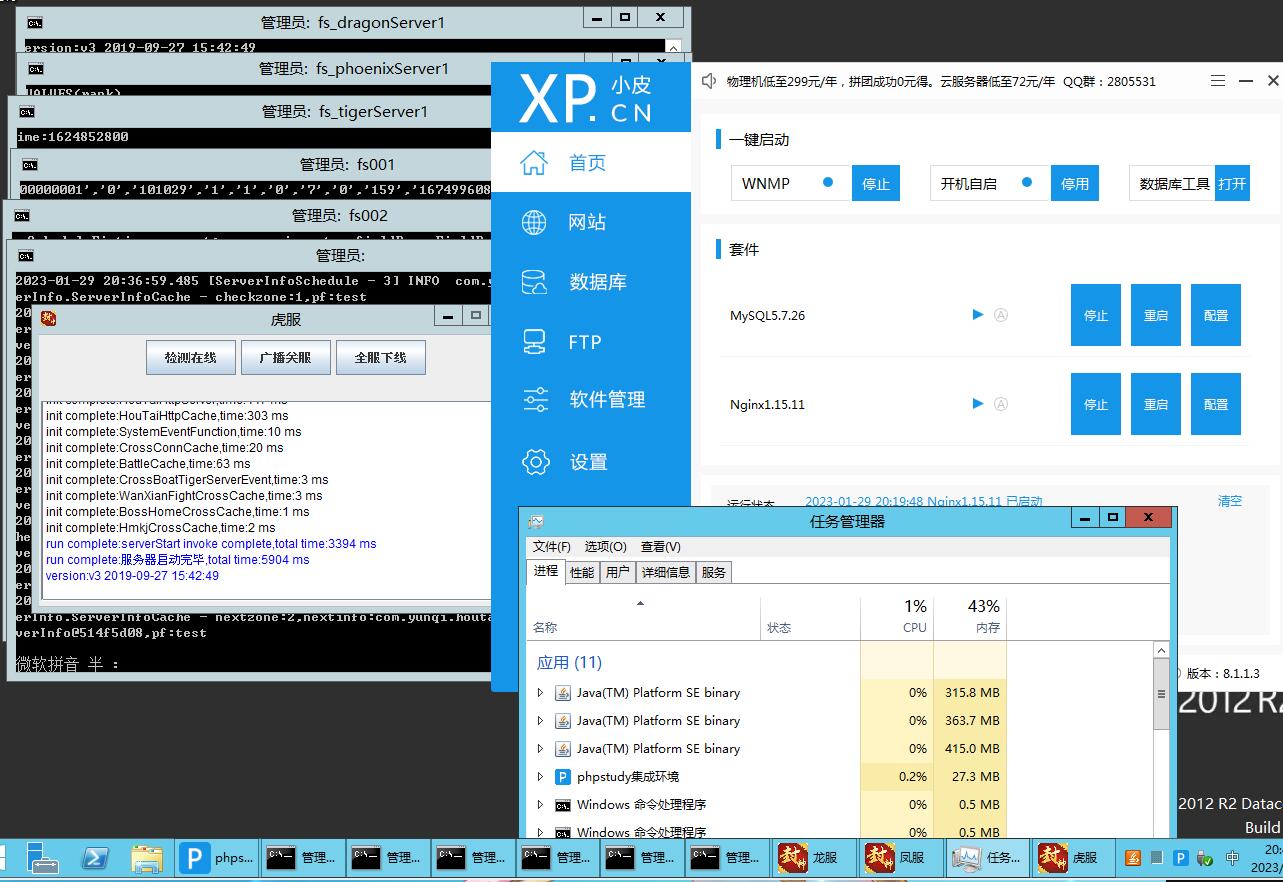Click Task Manager vertical scrollbar thumb
Screen dimensions: 1283x882
pyautogui.click(x=1161, y=695)
